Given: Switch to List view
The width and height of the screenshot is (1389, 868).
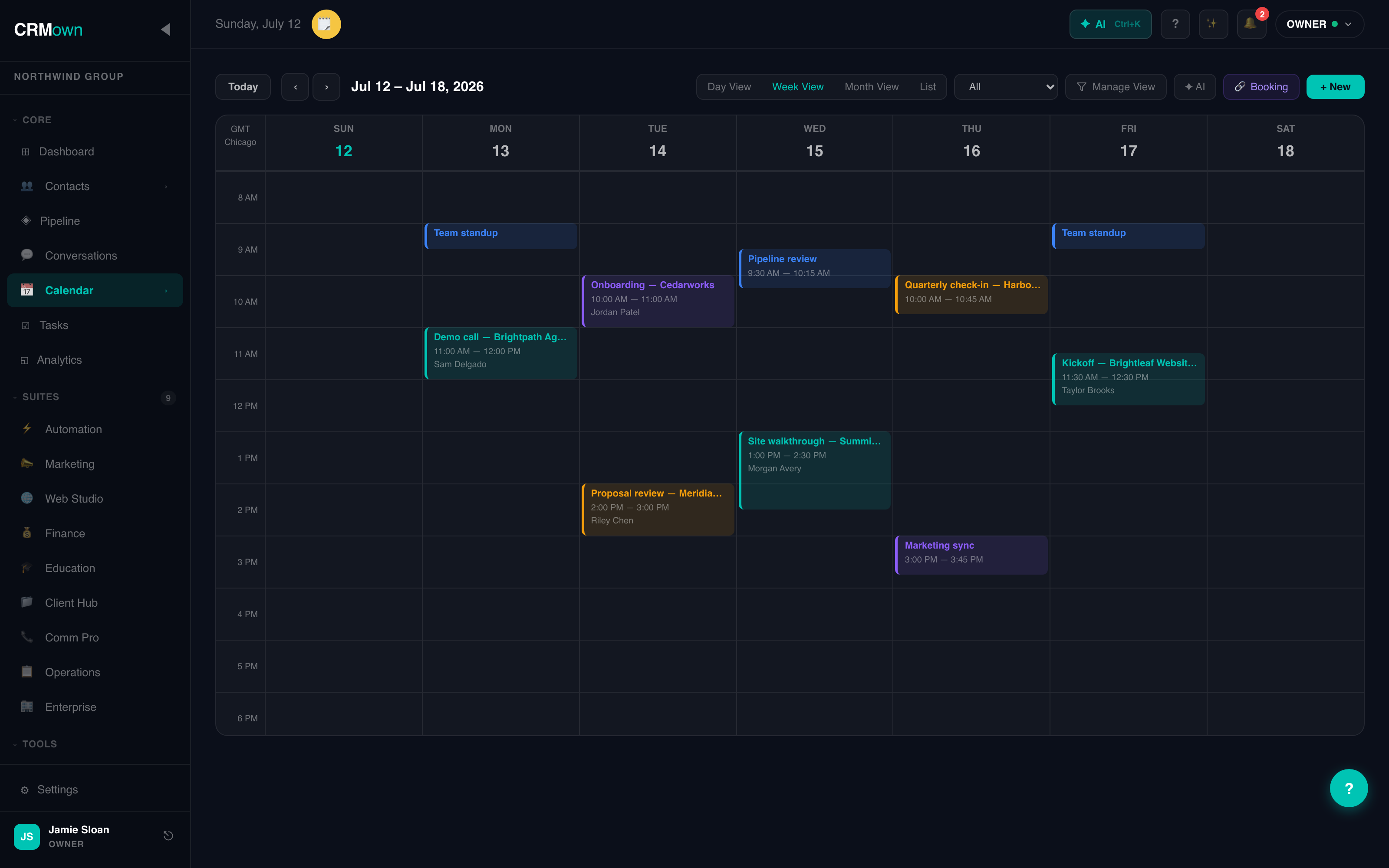Looking at the screenshot, I should [928, 87].
